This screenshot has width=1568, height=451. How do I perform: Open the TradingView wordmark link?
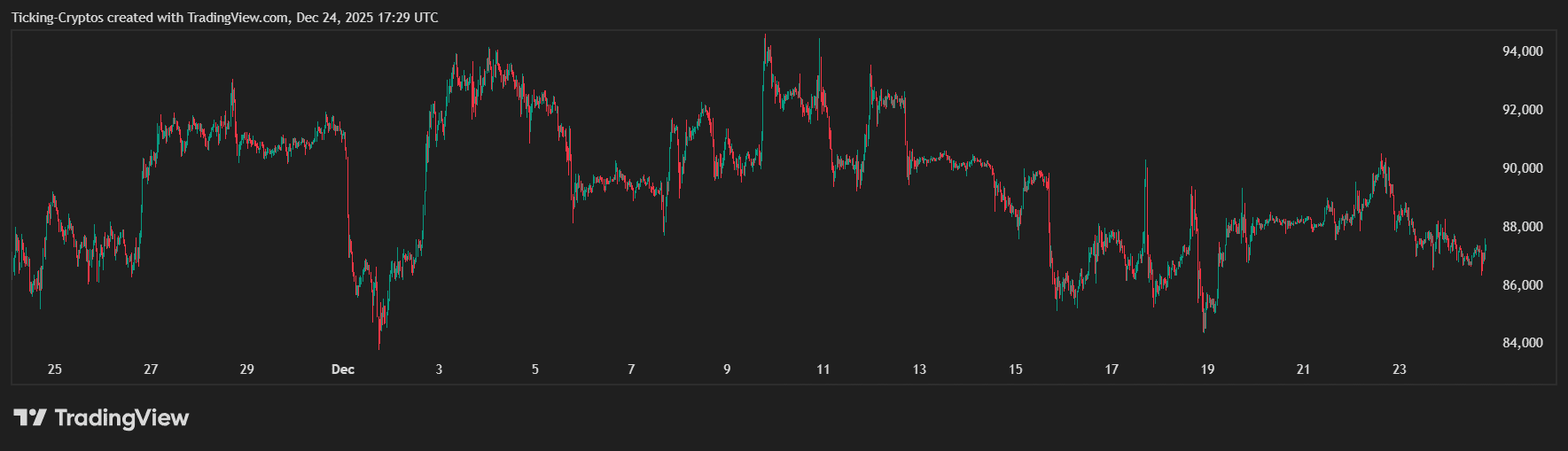click(121, 417)
